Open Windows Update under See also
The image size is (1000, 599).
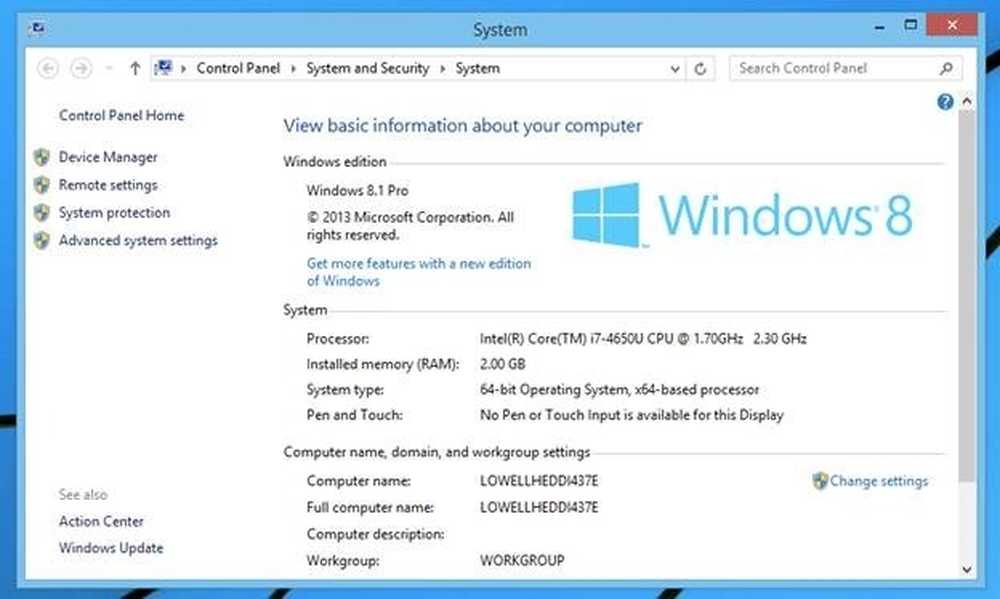110,548
